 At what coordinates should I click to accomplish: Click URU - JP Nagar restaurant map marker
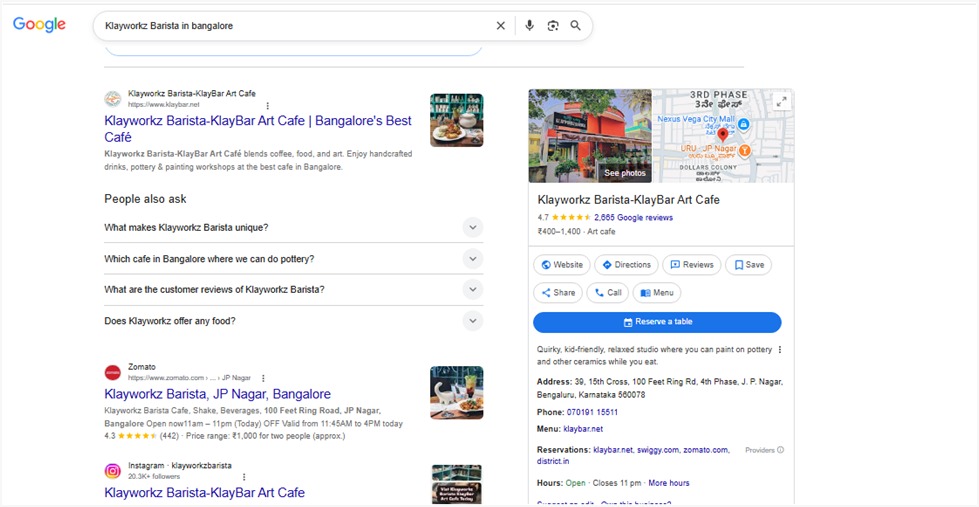pos(744,150)
